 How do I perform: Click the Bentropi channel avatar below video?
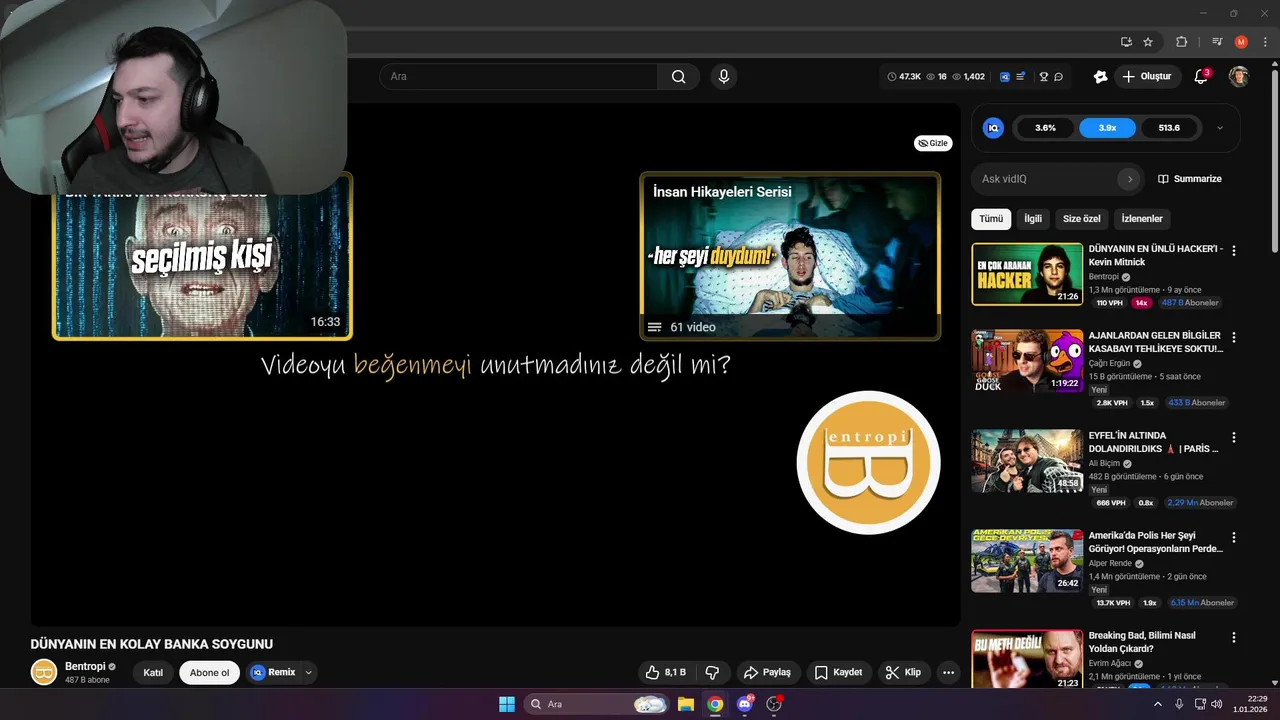tap(44, 672)
